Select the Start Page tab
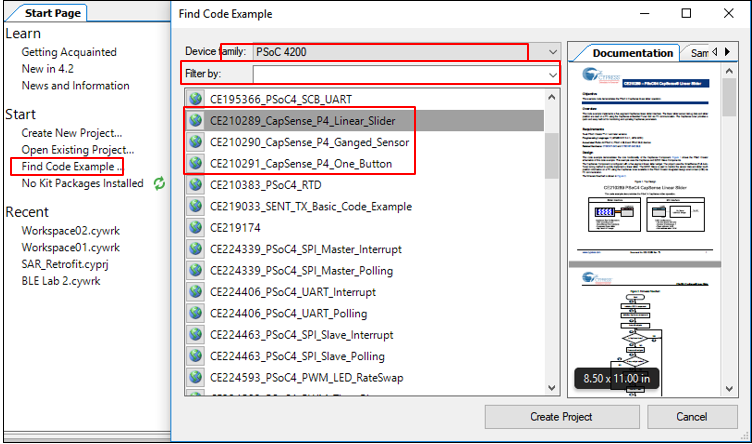The height and width of the screenshot is (444, 752). tap(53, 13)
